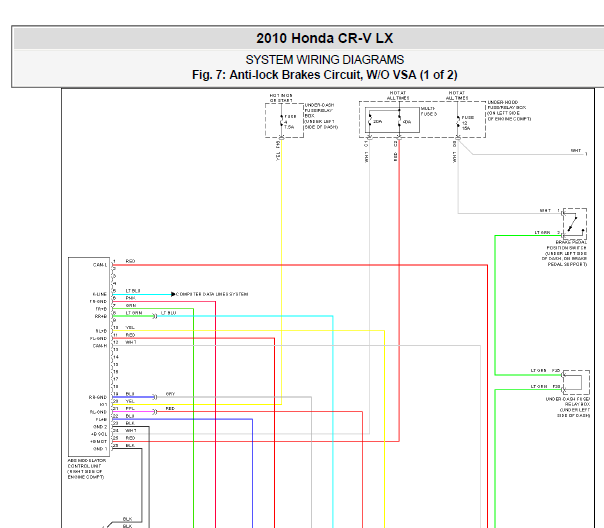Click the 'RED C2' vertical wire label
This screenshot has height=528, width=604.
(395, 151)
